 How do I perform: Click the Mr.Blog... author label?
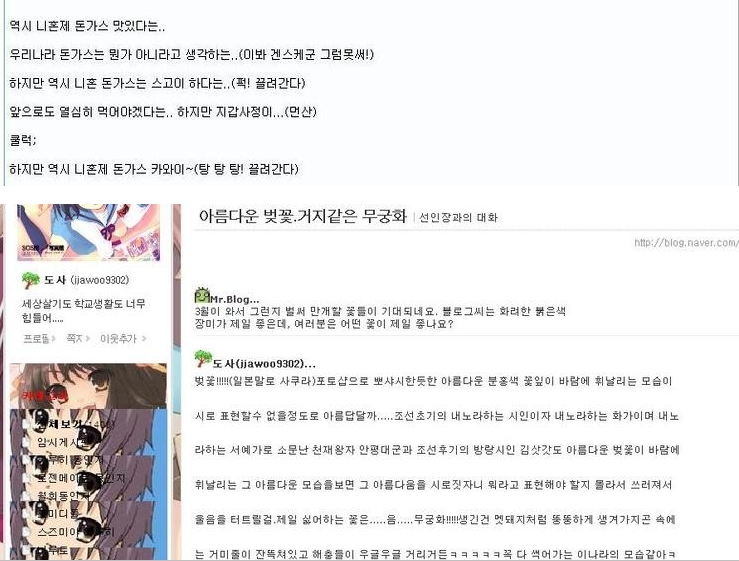click(234, 299)
